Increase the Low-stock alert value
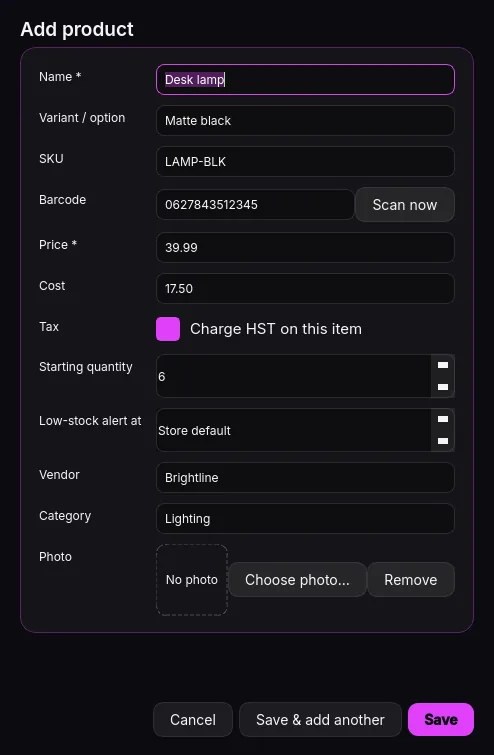Viewport: 494px width, 755px height. [442, 419]
